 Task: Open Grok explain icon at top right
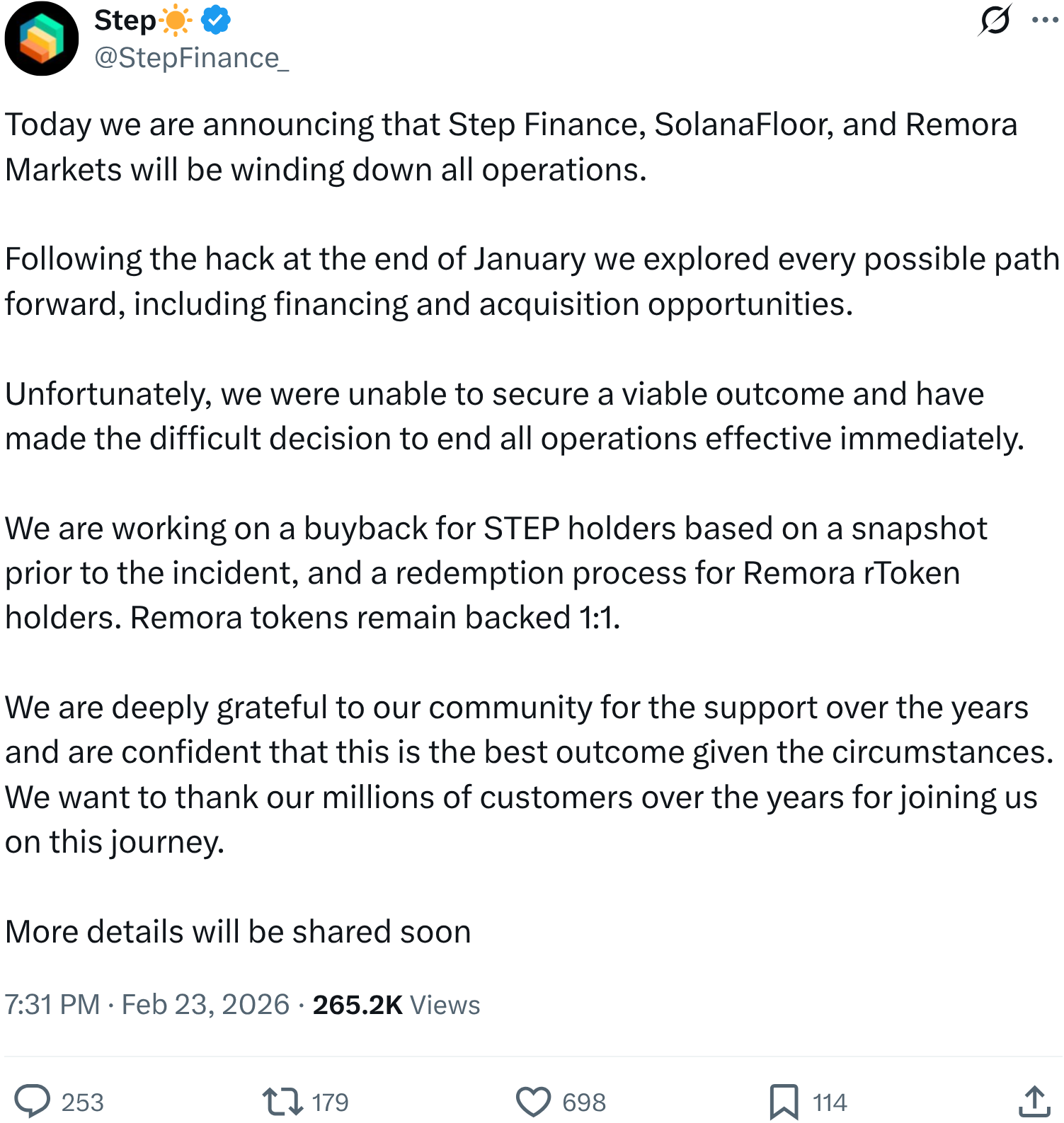[x=995, y=20]
